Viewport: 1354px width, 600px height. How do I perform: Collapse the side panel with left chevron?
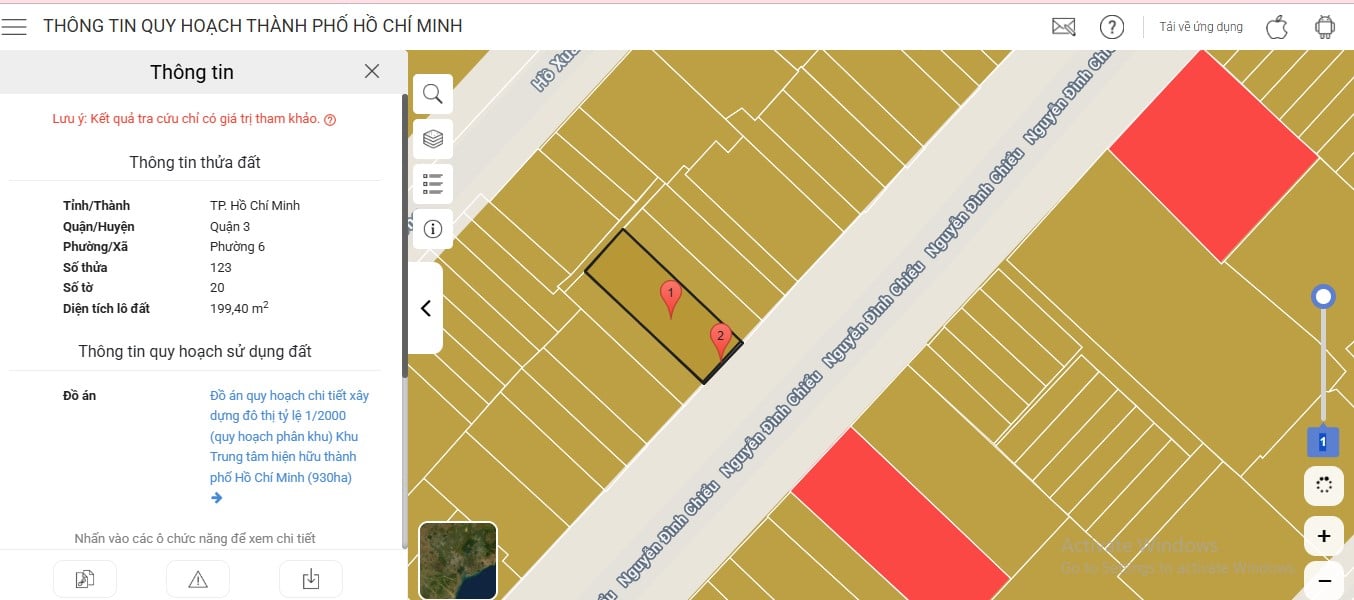coord(425,308)
